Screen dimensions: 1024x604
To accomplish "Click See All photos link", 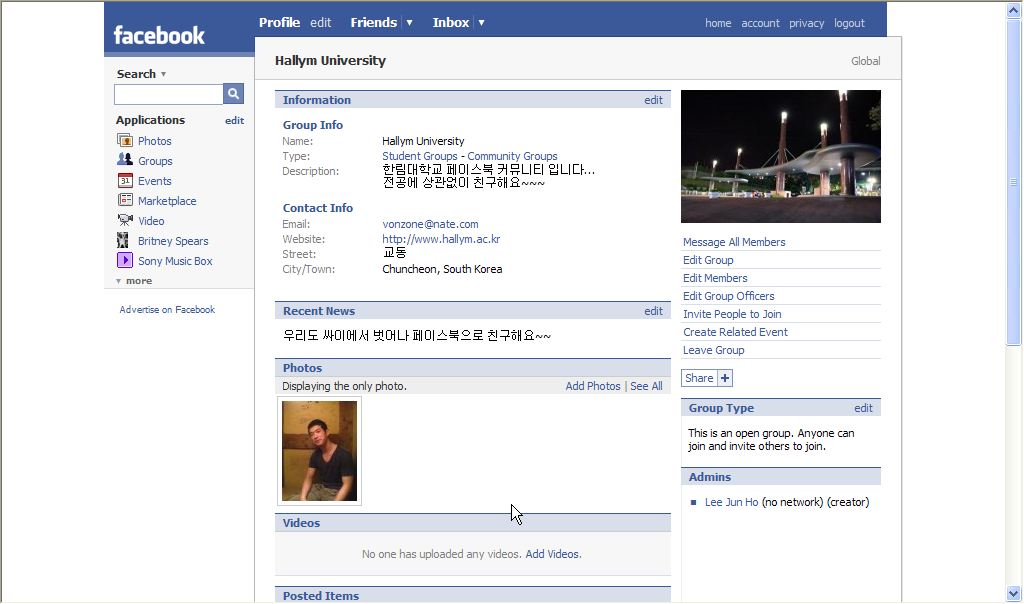I will tap(647, 386).
